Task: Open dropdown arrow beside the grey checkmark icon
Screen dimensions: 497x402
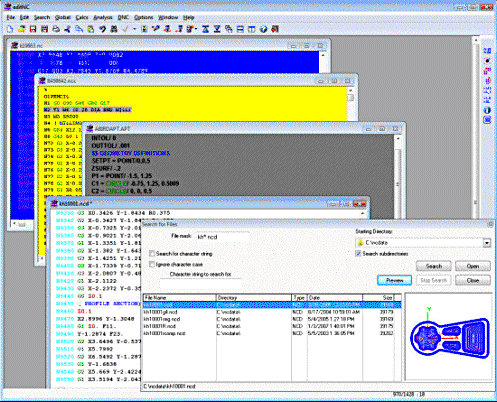Action: point(134,29)
